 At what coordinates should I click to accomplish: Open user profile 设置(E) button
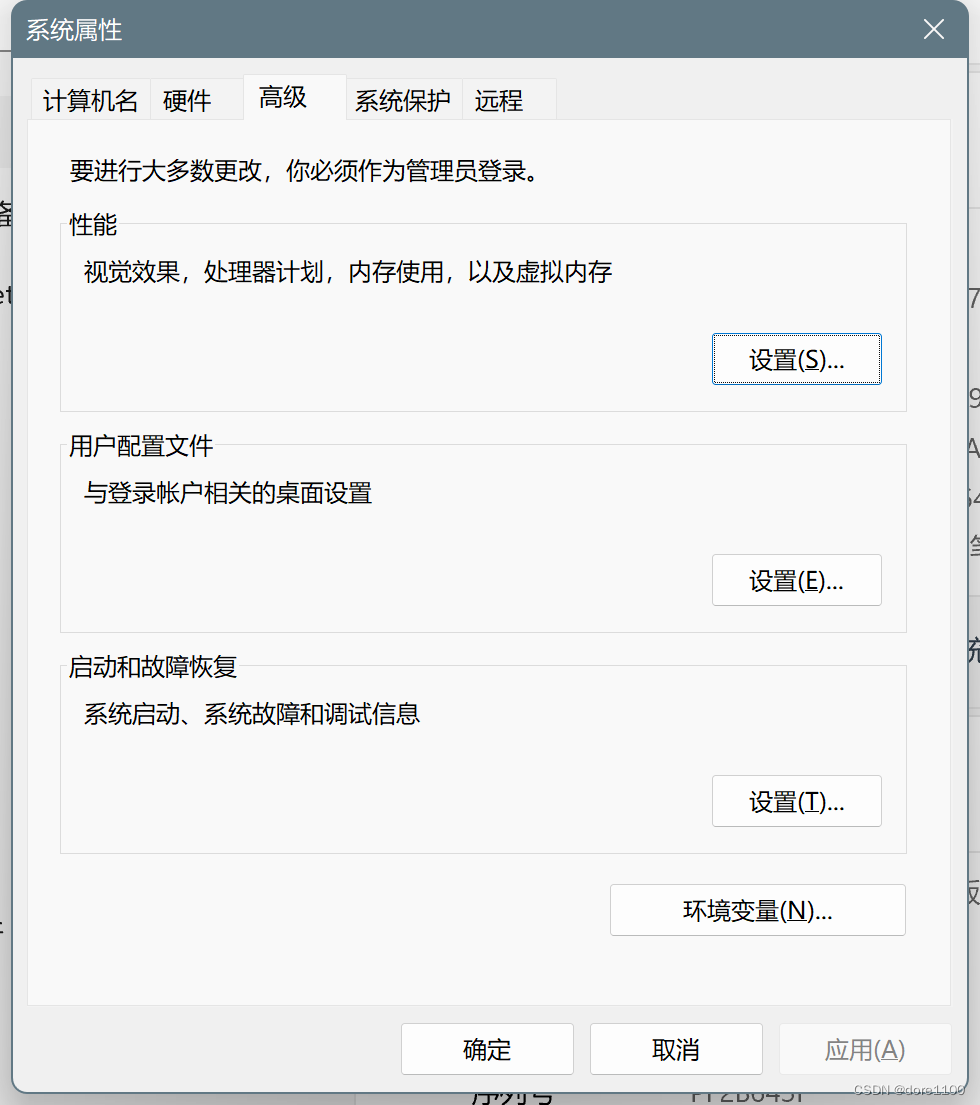click(x=796, y=580)
